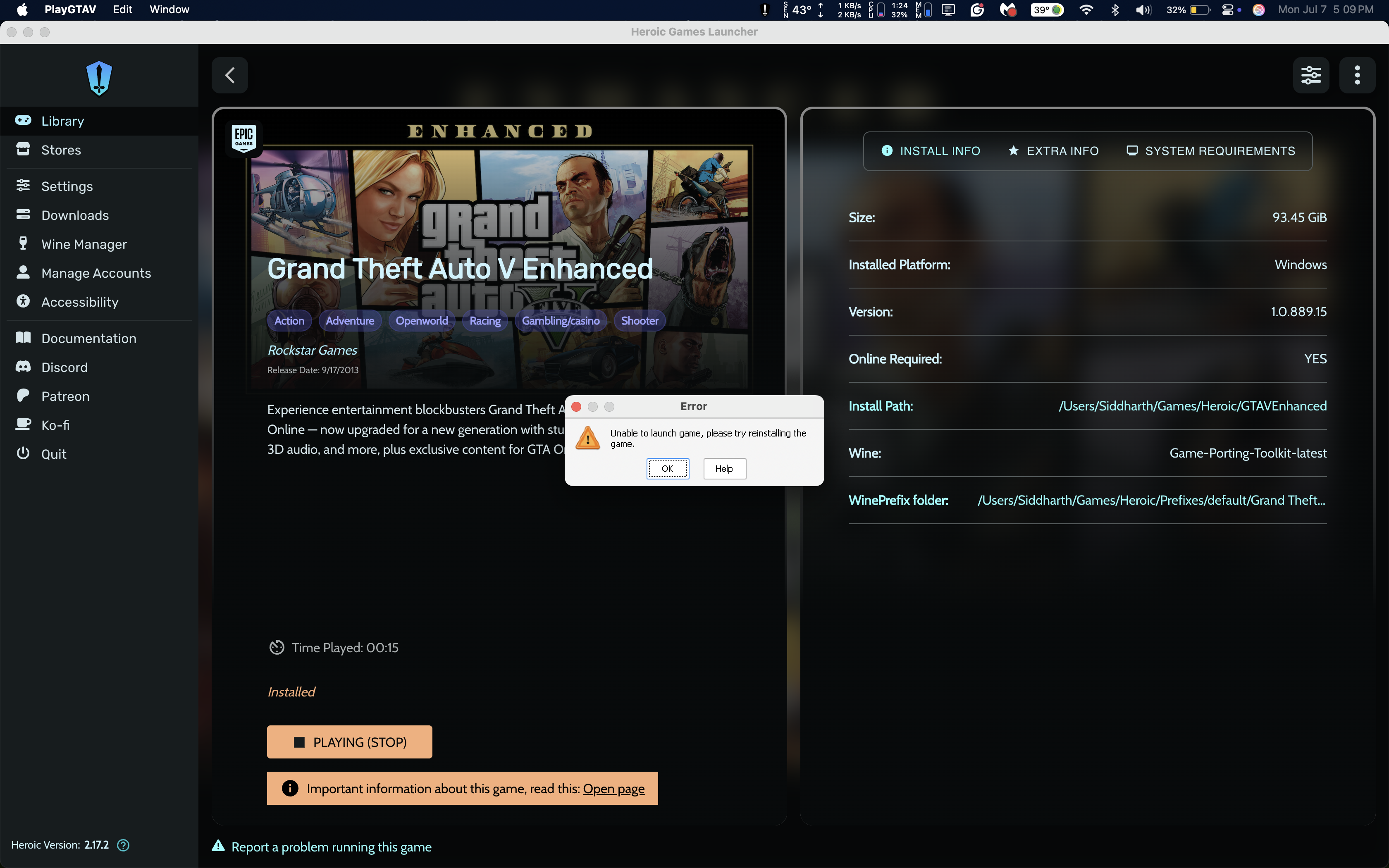Open Stores in the sidebar

click(99, 150)
